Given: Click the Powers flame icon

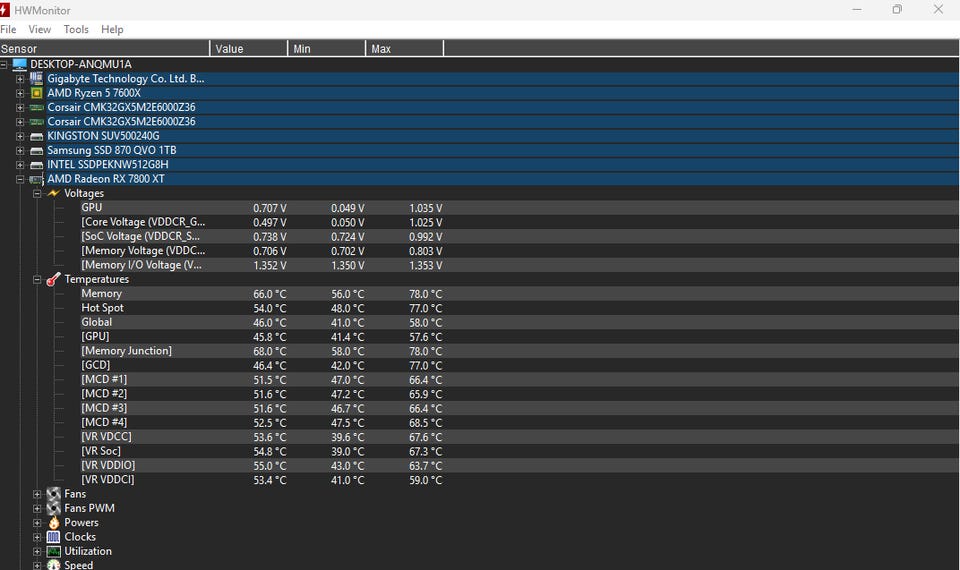Looking at the screenshot, I should point(54,523).
